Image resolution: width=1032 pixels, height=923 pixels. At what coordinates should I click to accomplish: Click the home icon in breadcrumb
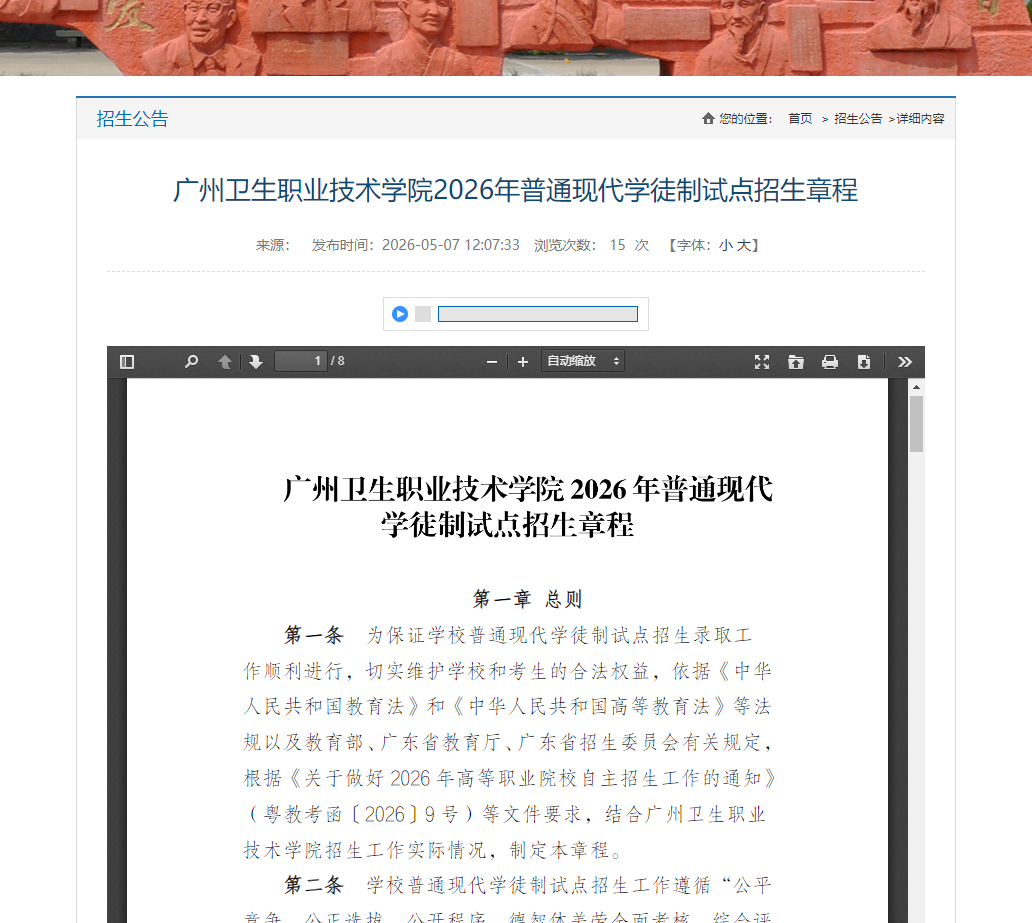click(x=708, y=119)
